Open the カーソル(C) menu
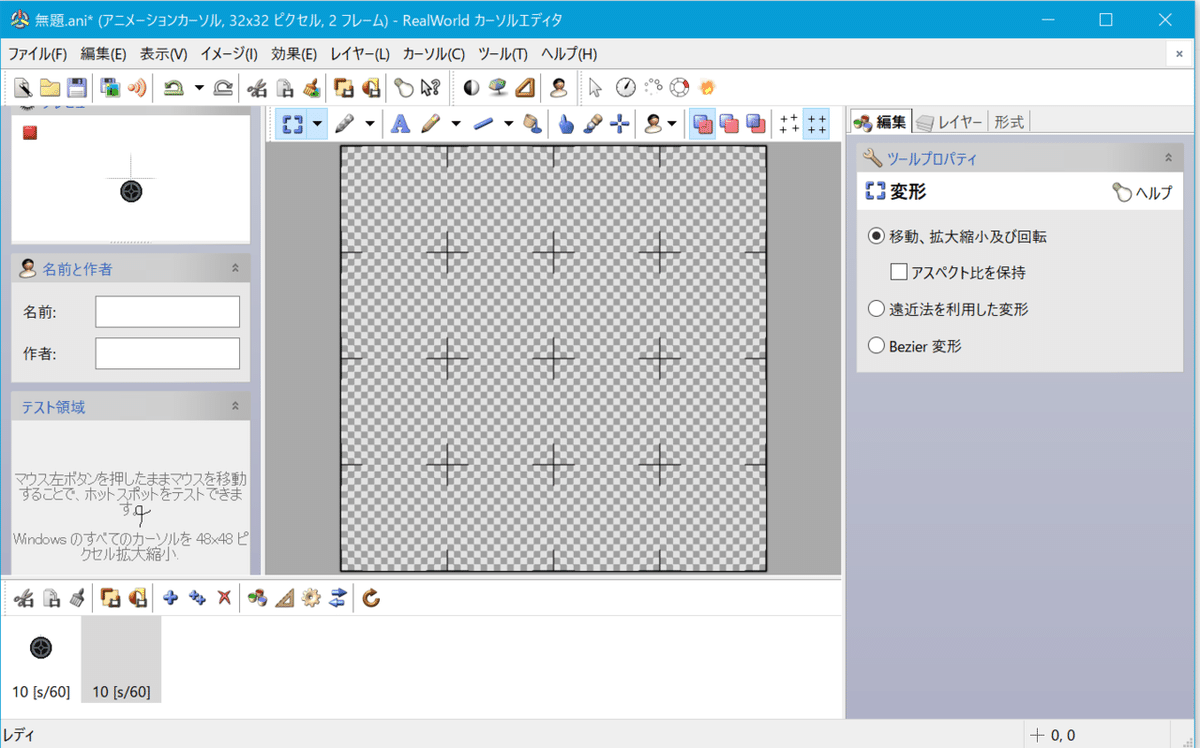The width and height of the screenshot is (1200, 748). [x=434, y=54]
